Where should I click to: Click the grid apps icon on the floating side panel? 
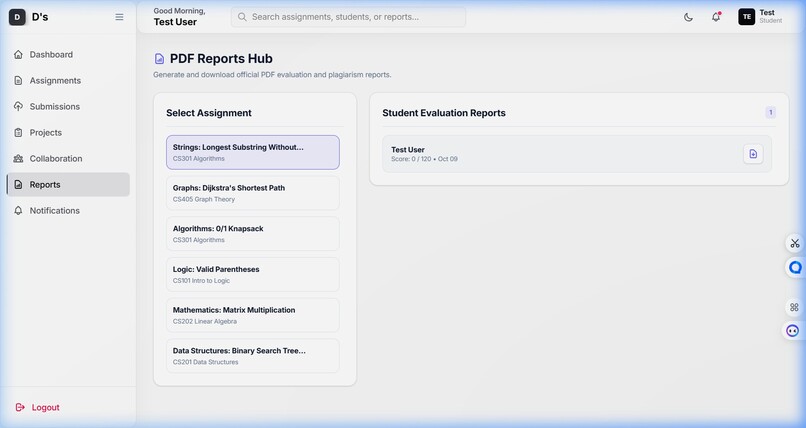click(x=794, y=307)
